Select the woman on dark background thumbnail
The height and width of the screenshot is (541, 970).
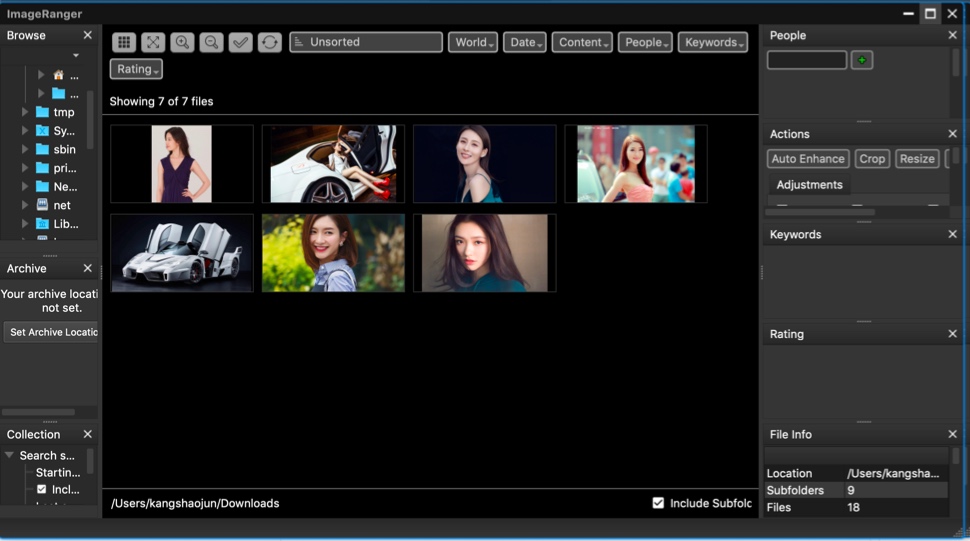pyautogui.click(x=484, y=164)
